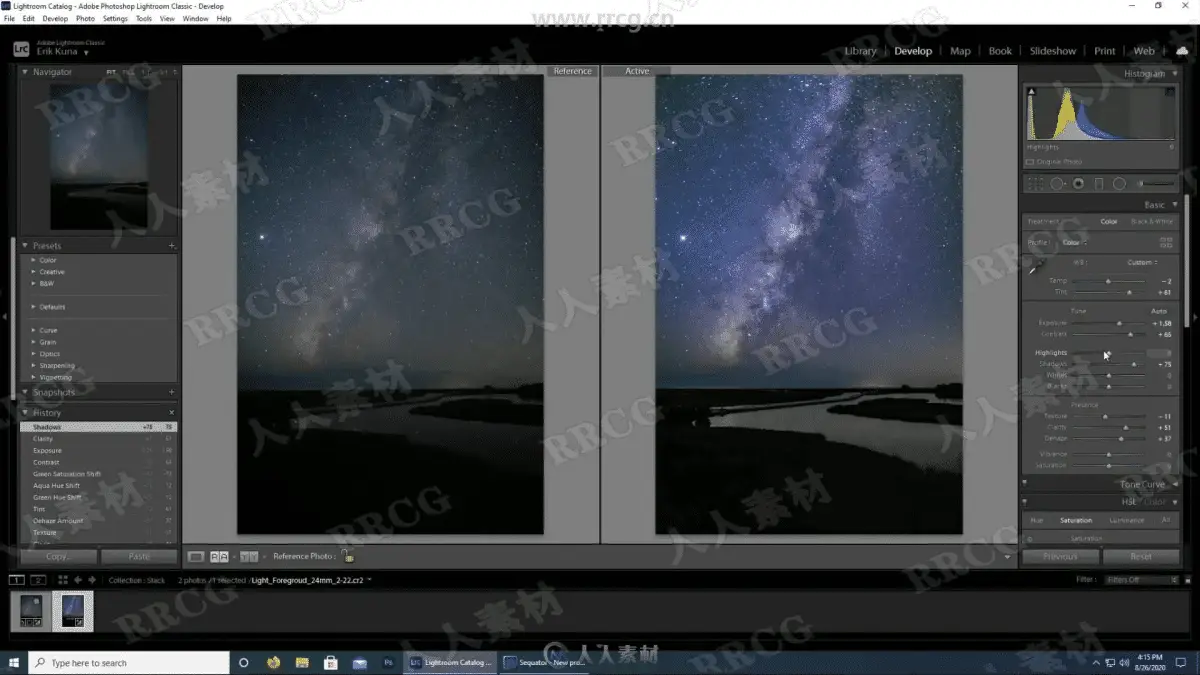Toggle shadow clipping indicator in histogram

[x=1031, y=92]
